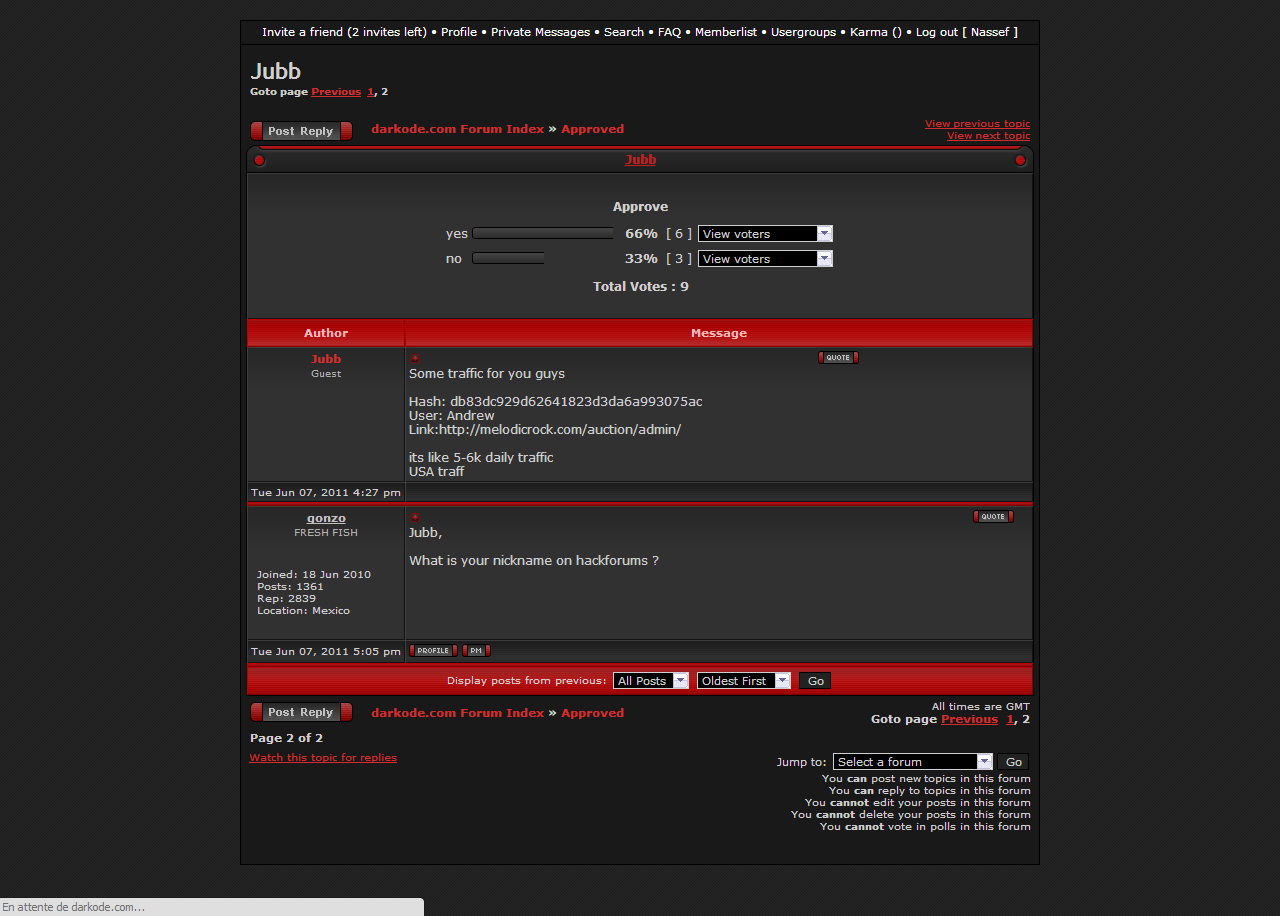Open All Posts display dropdown
The image size is (1280, 916).
coord(651,681)
